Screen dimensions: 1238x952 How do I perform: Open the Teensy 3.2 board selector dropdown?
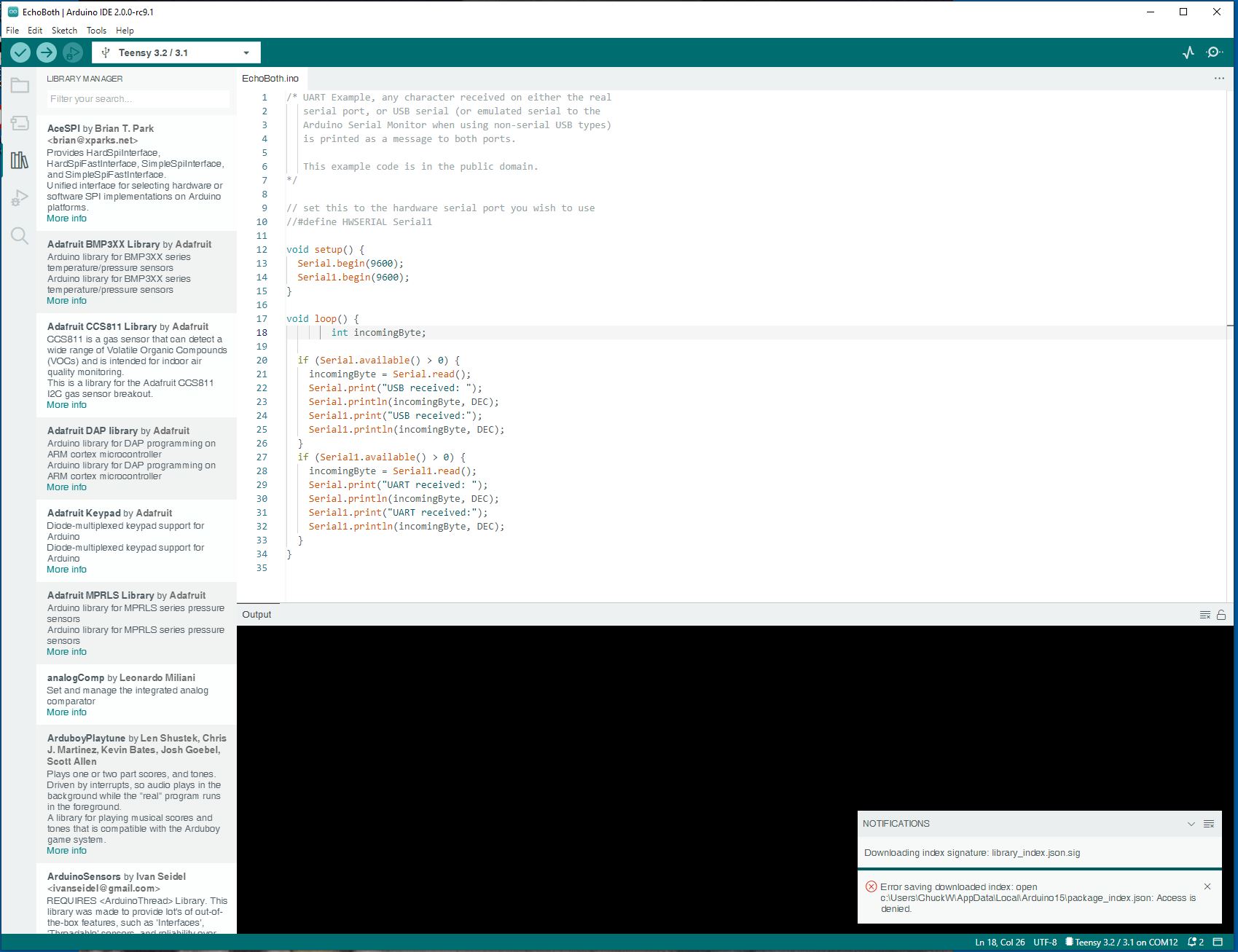(x=246, y=52)
